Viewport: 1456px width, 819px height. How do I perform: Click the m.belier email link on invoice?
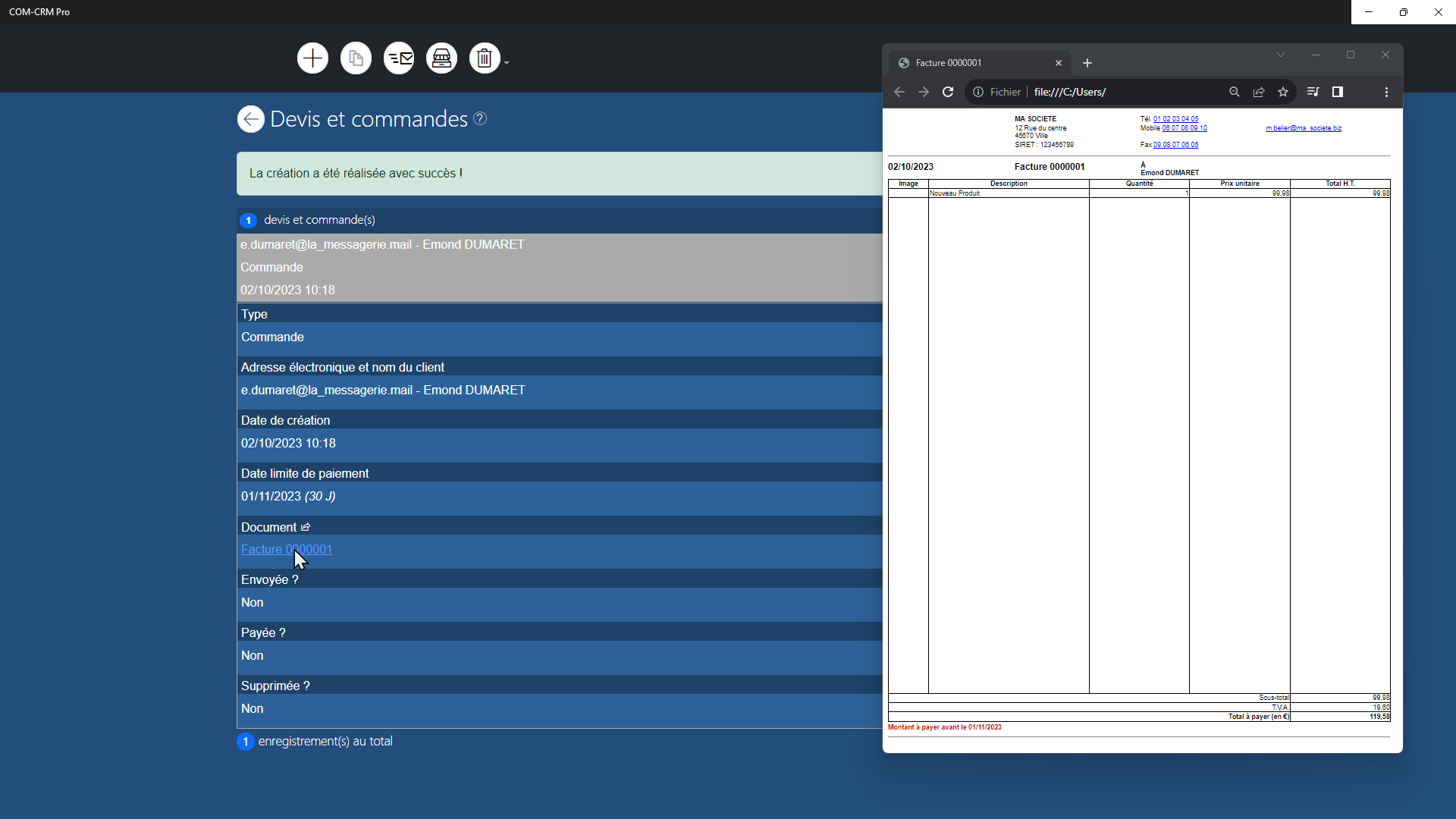pos(1303,128)
